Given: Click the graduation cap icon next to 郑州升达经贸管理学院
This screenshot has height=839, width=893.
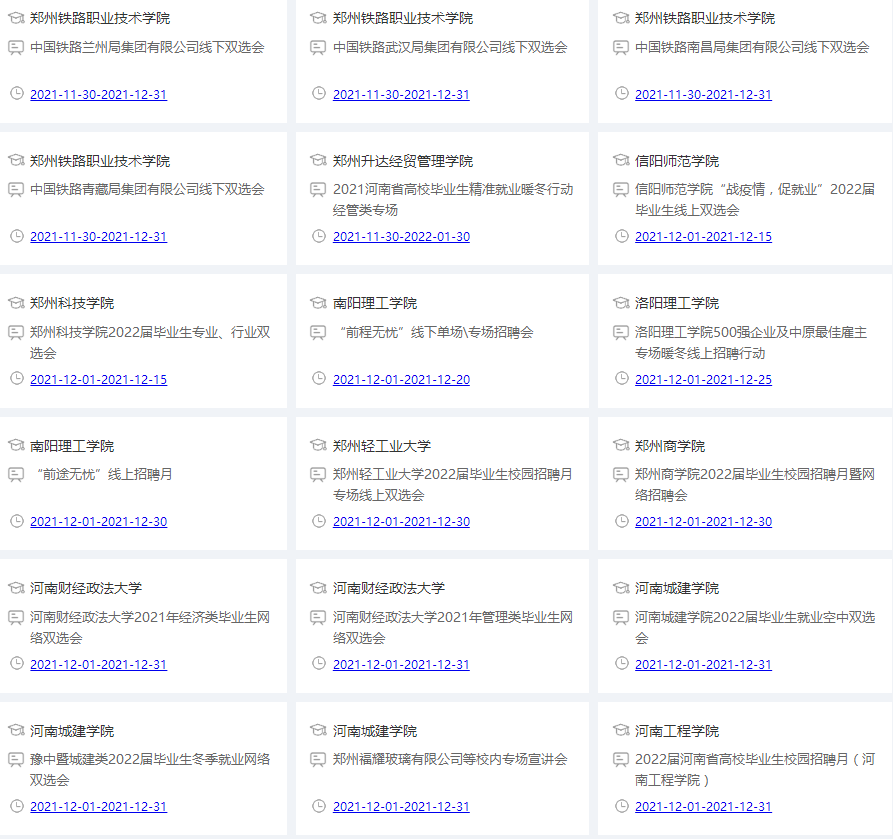Looking at the screenshot, I should pos(318,160).
